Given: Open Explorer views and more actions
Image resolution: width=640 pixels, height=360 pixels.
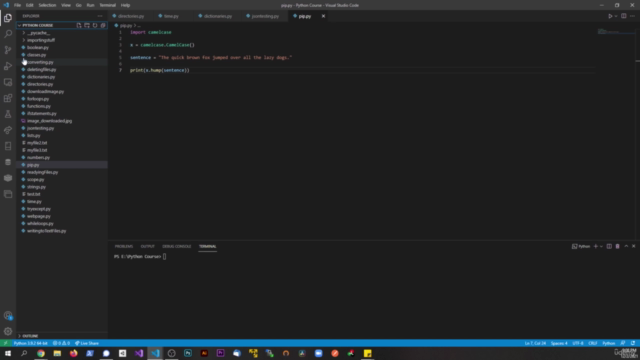Looking at the screenshot, I should pos(100,16).
